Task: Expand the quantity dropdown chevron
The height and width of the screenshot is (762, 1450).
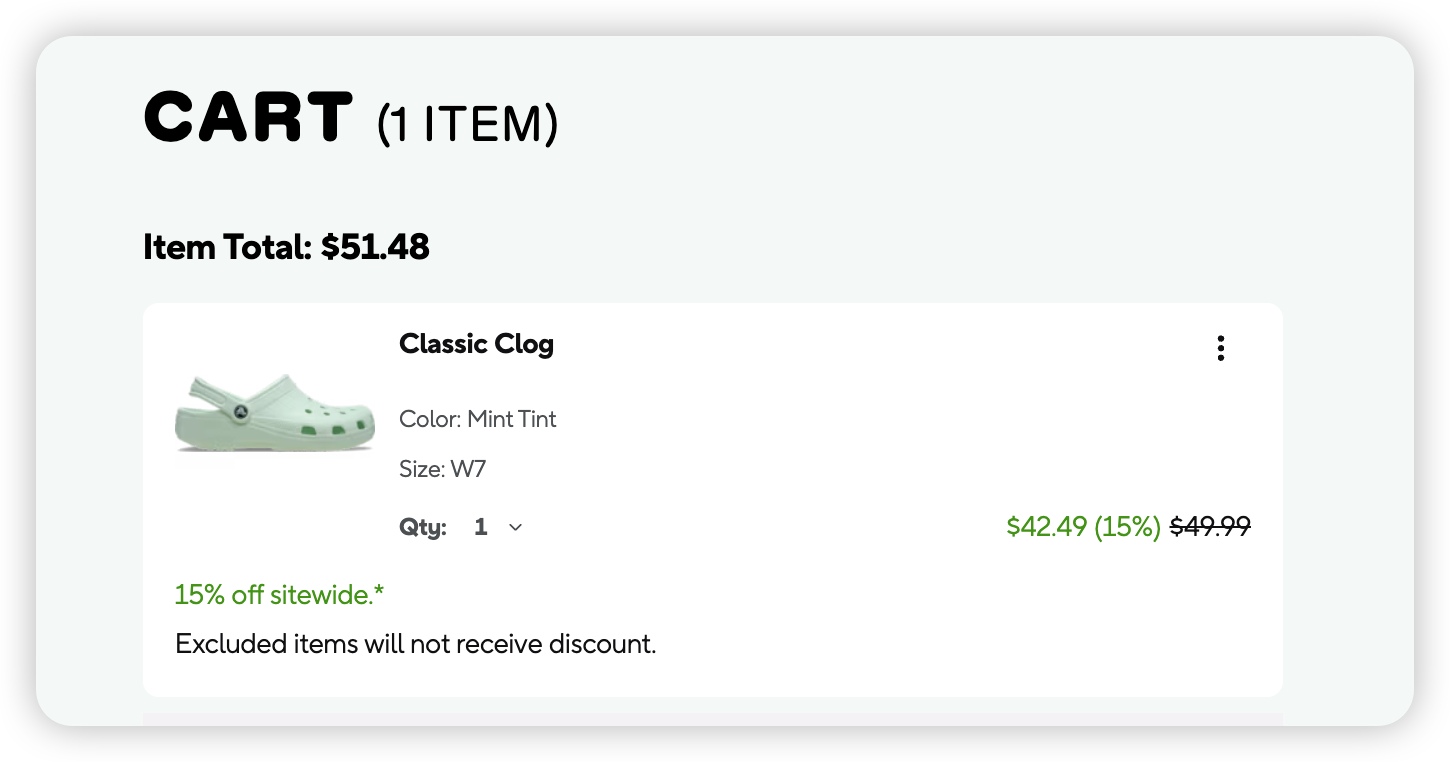Action: point(516,527)
